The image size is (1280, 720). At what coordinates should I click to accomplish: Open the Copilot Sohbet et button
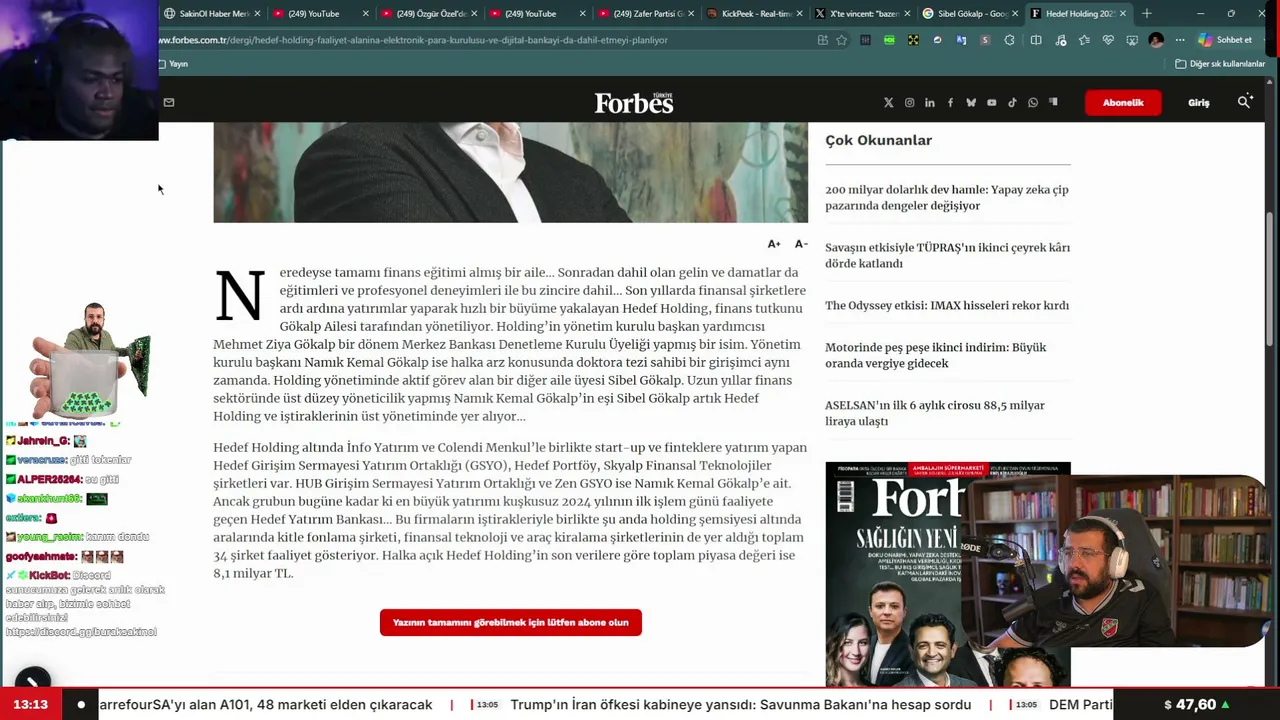pos(1225,40)
